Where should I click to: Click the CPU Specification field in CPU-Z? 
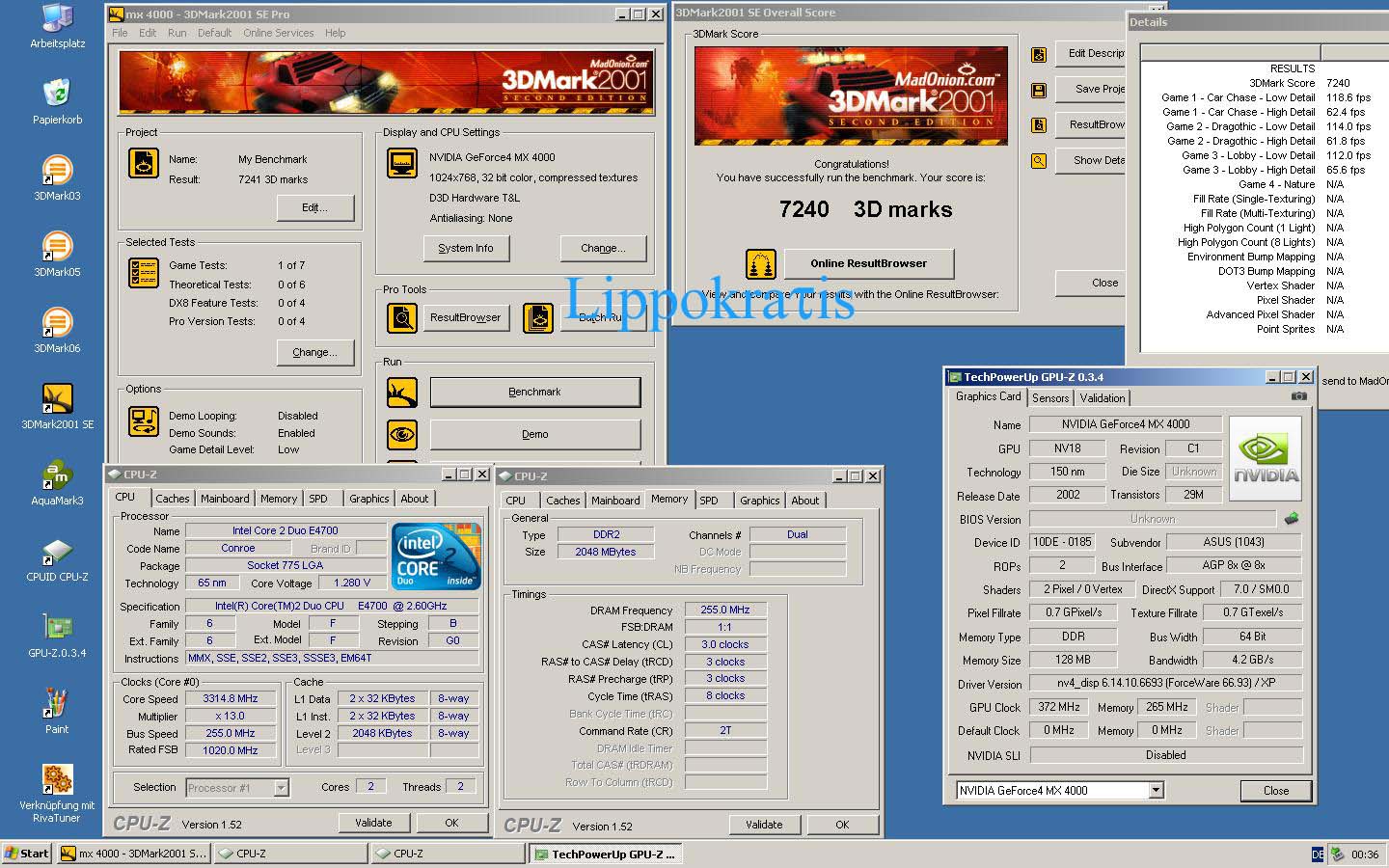pyautogui.click(x=332, y=607)
